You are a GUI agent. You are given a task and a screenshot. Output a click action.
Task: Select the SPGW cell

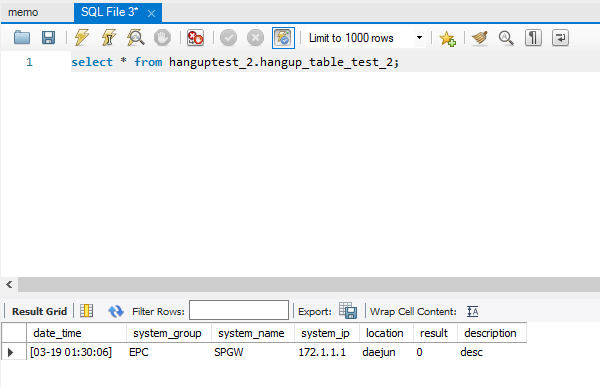point(253,352)
